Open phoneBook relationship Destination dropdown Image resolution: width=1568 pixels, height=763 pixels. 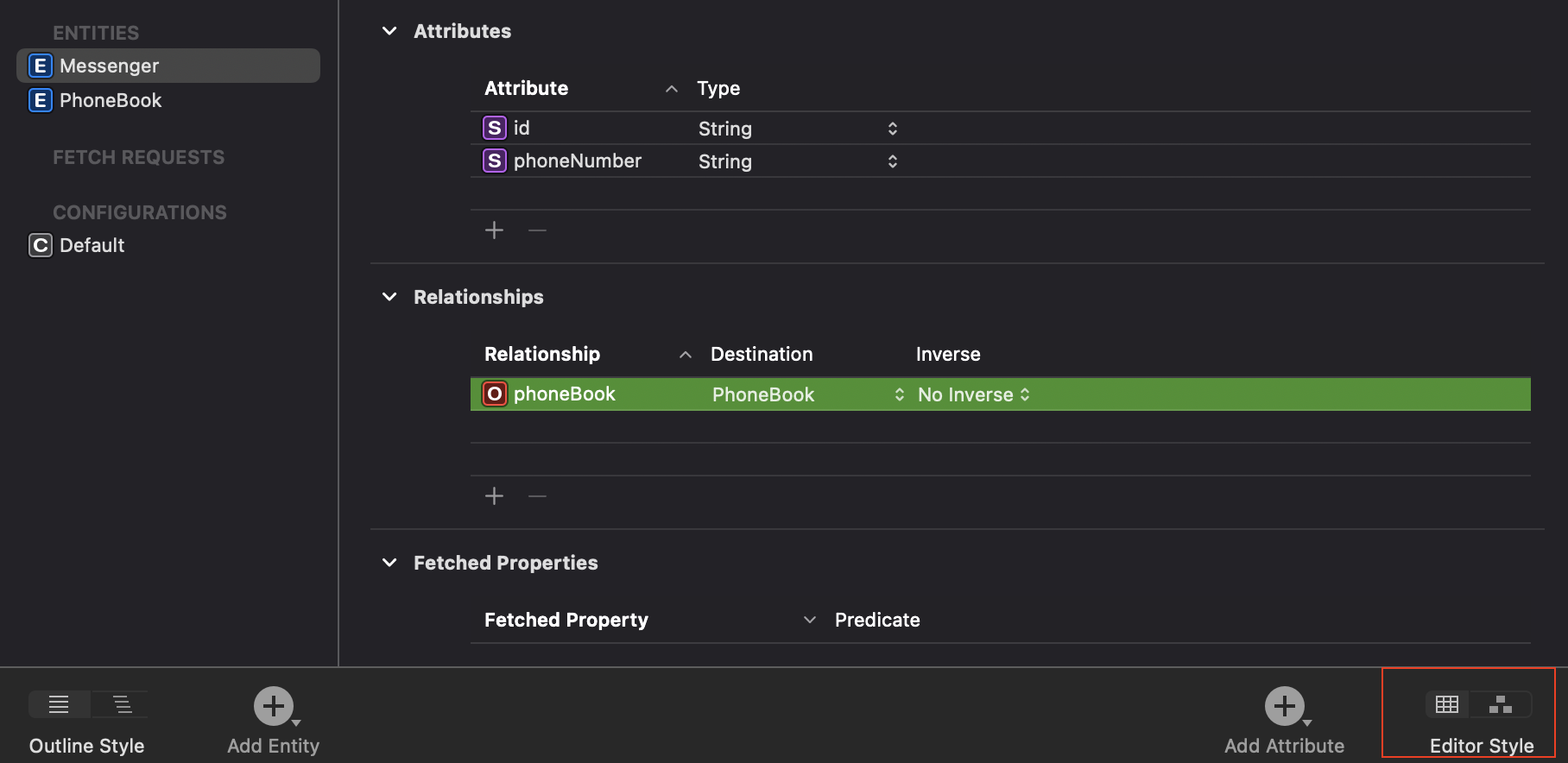click(899, 394)
